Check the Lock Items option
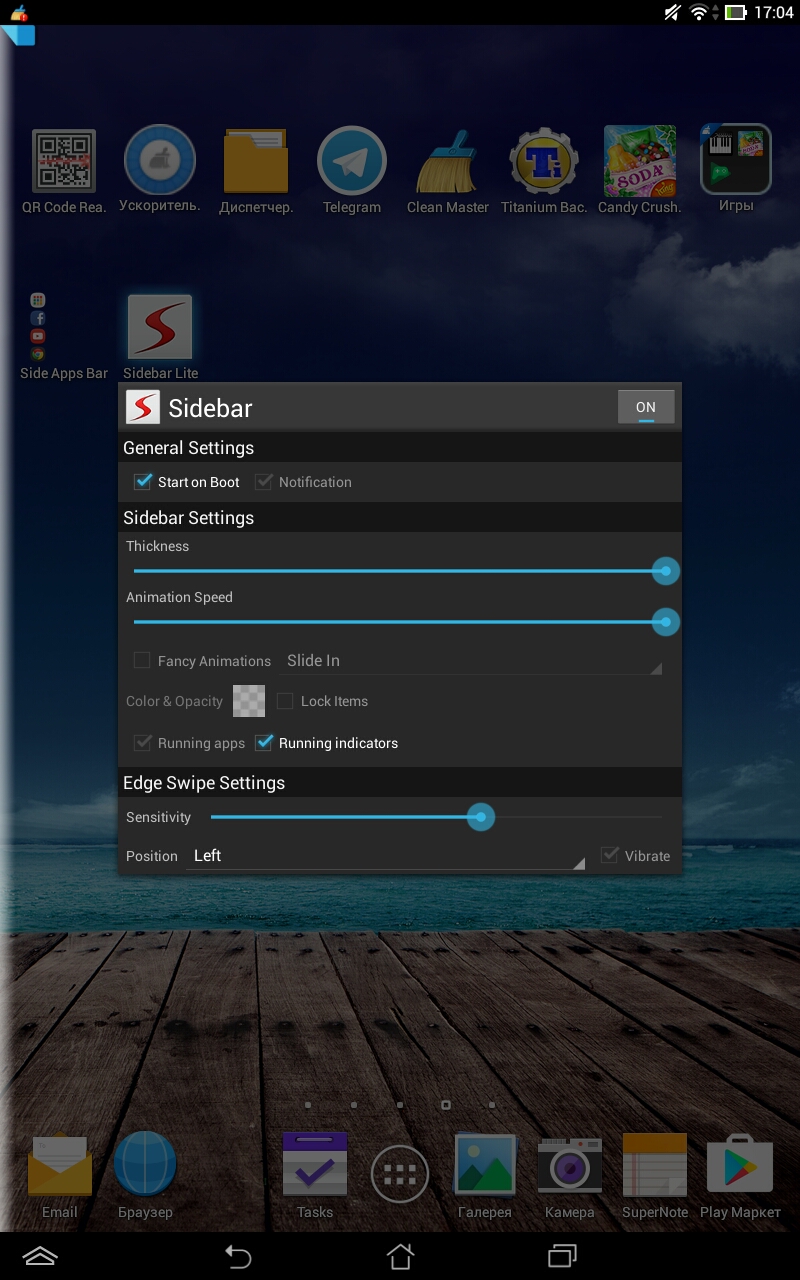Screen dimensions: 800x1280 point(285,701)
